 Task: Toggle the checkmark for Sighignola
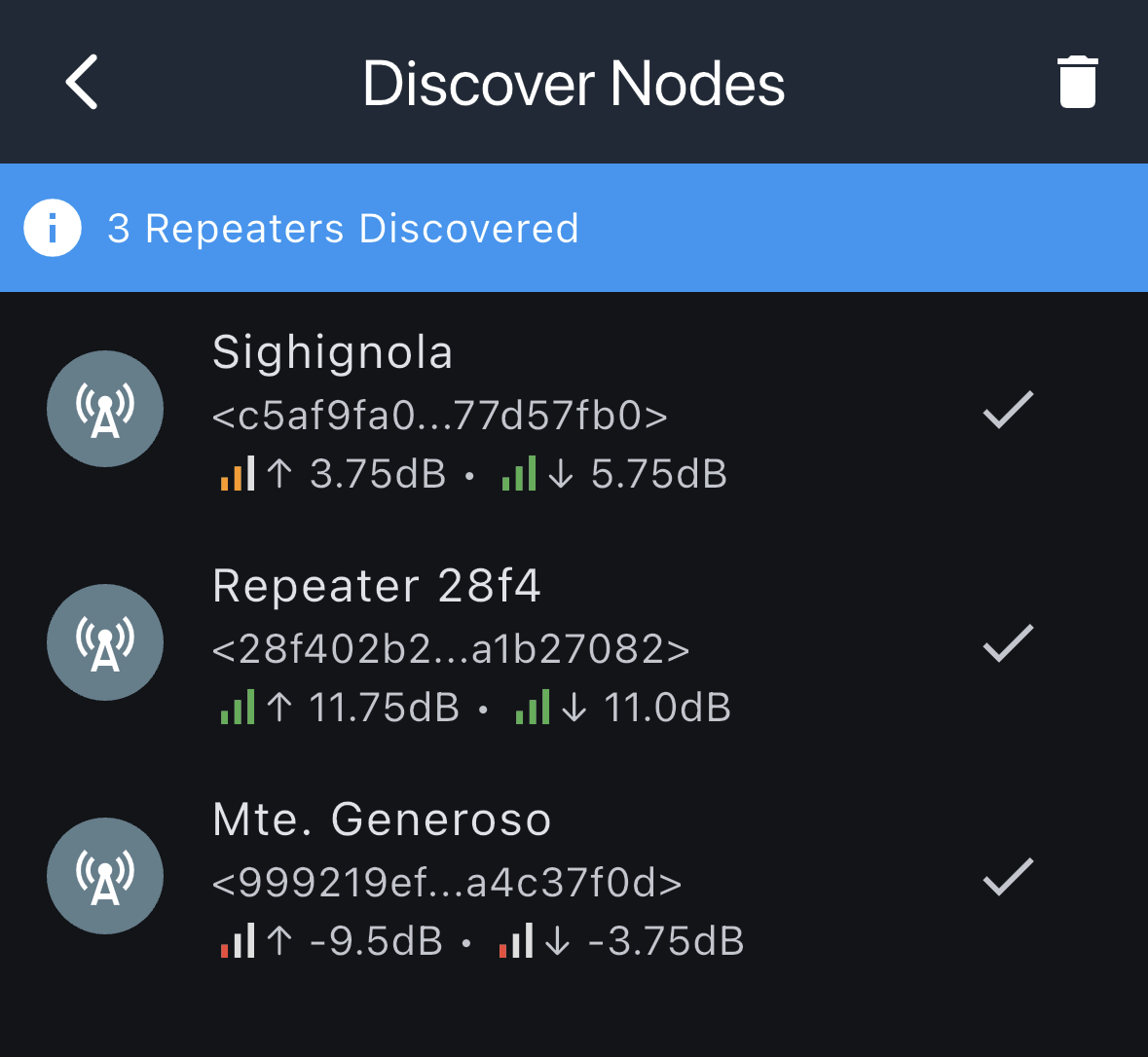tap(1008, 410)
